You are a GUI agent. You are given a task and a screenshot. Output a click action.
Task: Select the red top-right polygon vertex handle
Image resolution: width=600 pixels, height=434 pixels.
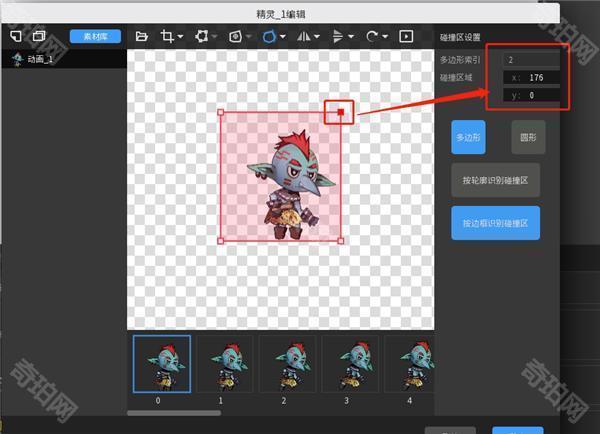341,112
